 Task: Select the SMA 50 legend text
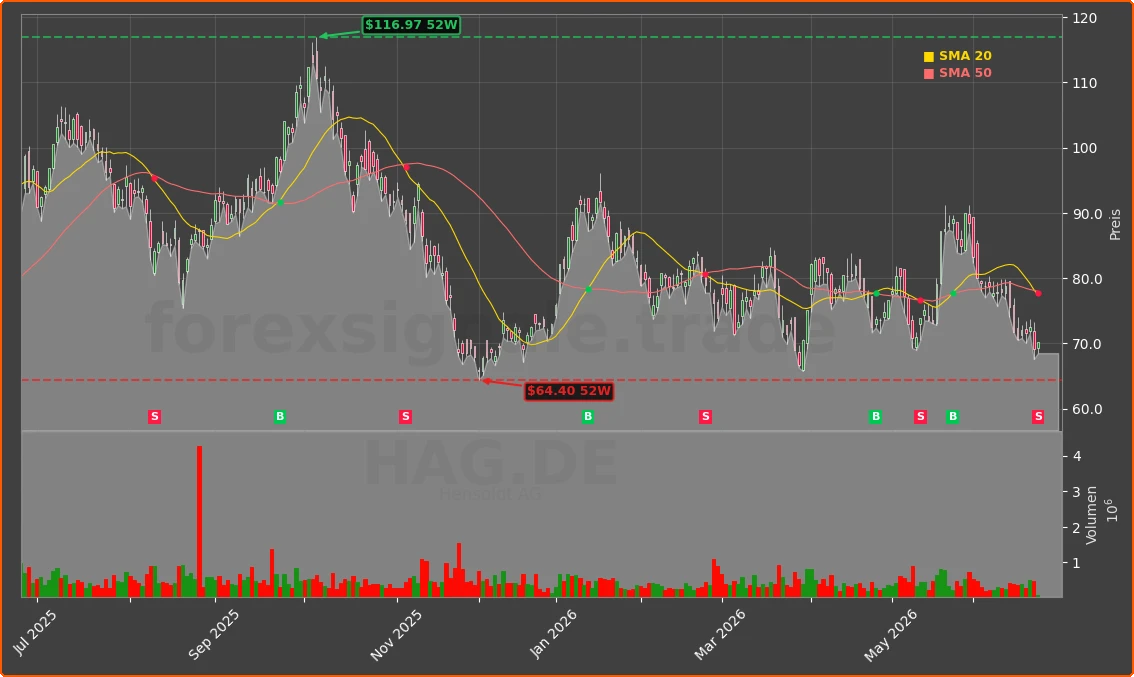pyautogui.click(x=965, y=73)
